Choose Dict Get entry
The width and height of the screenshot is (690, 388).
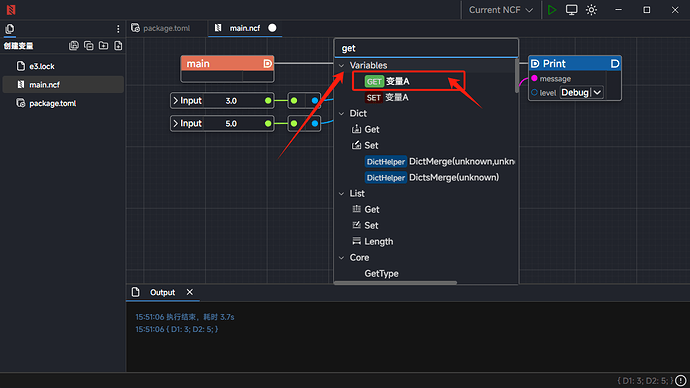click(366, 129)
